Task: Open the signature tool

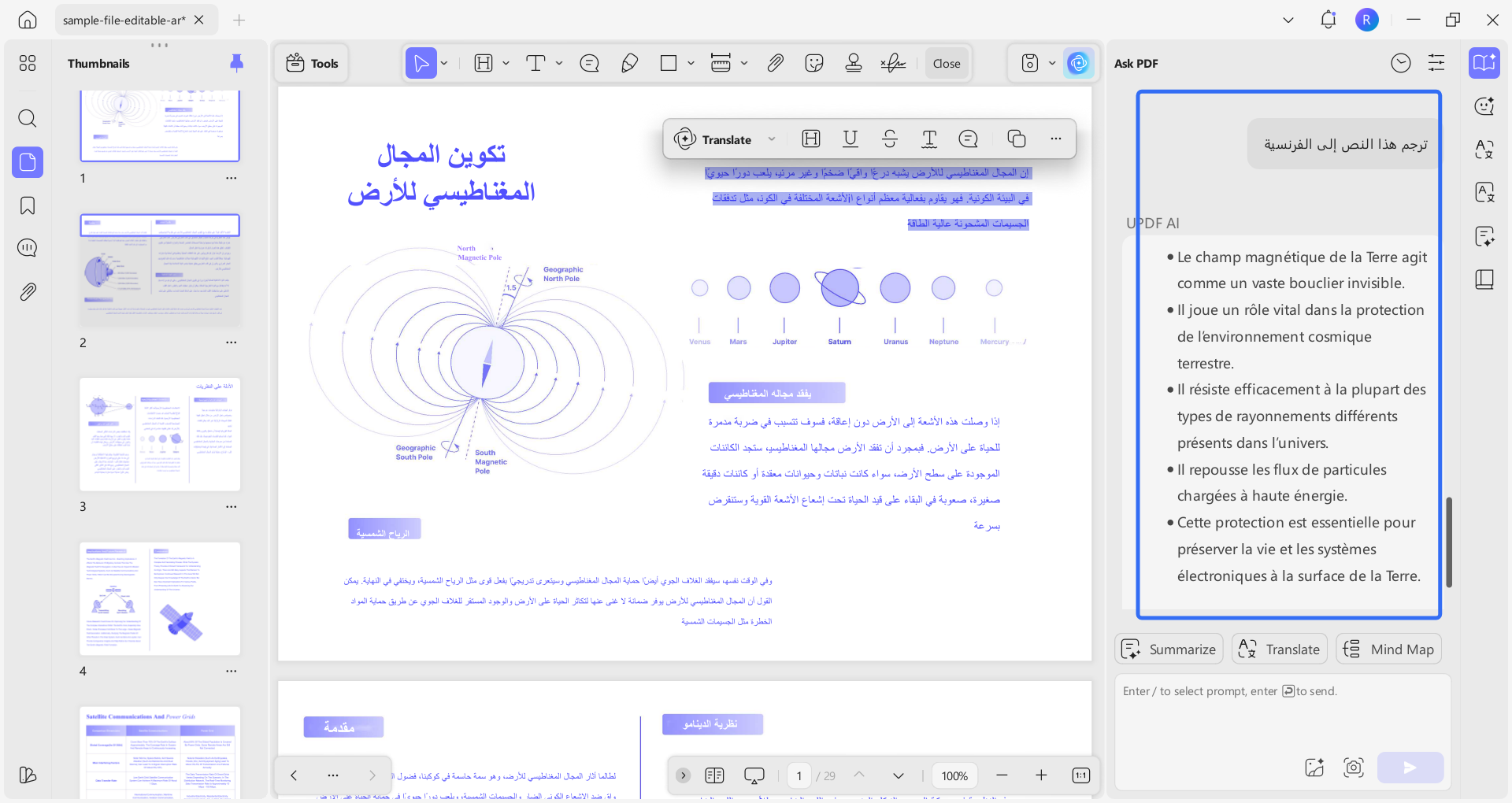Action: tap(893, 63)
